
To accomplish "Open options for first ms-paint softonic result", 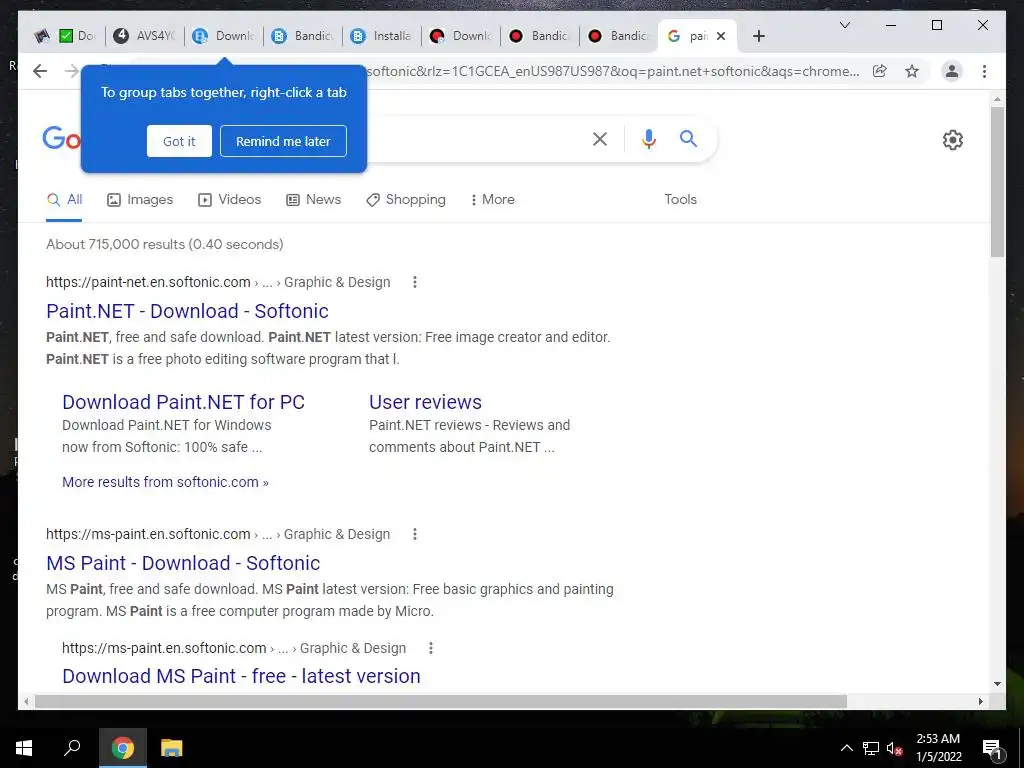I will point(415,534).
